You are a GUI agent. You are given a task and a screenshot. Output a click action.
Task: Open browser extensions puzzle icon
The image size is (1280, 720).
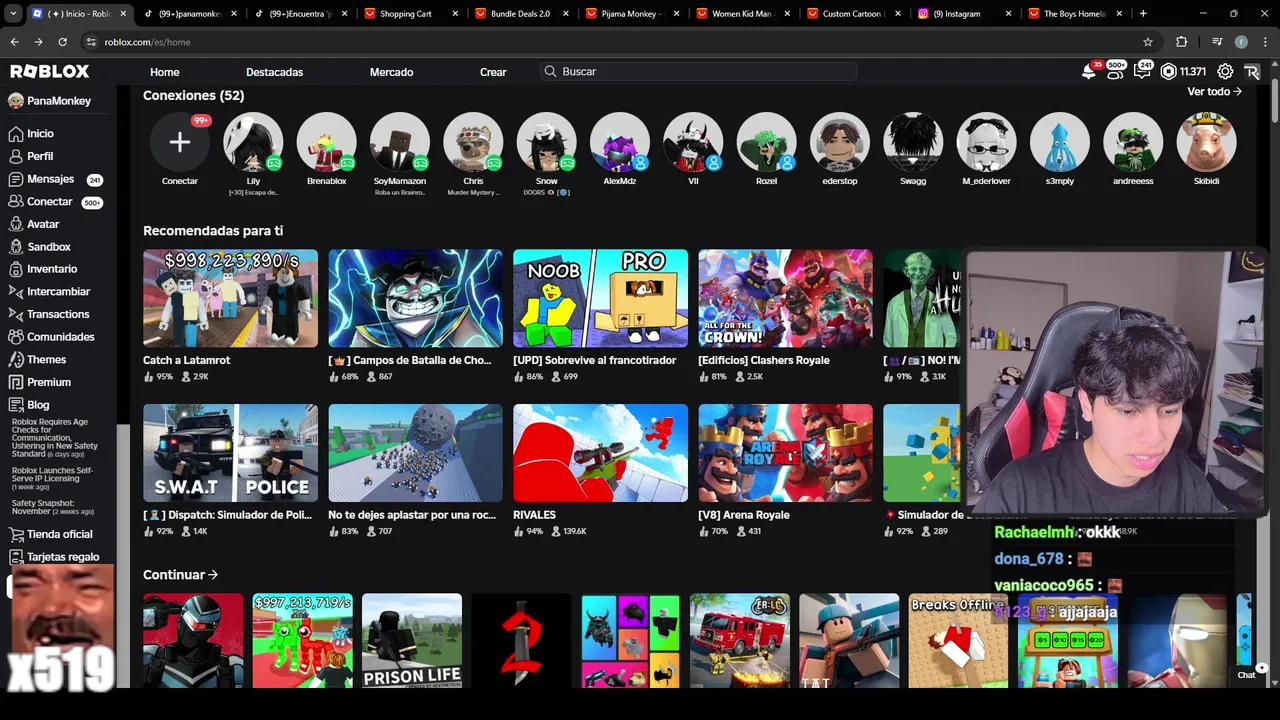point(1182,42)
